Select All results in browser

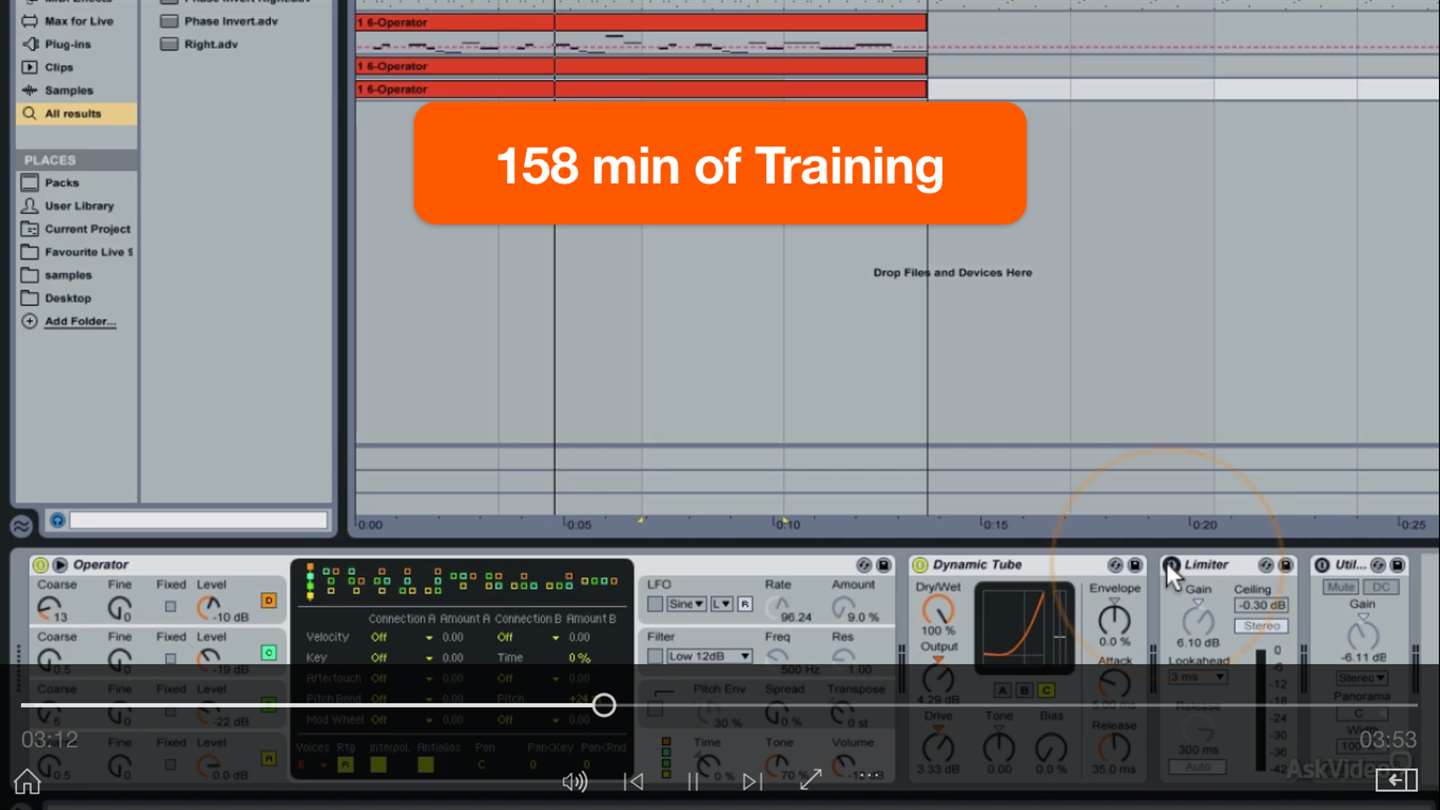click(76, 113)
